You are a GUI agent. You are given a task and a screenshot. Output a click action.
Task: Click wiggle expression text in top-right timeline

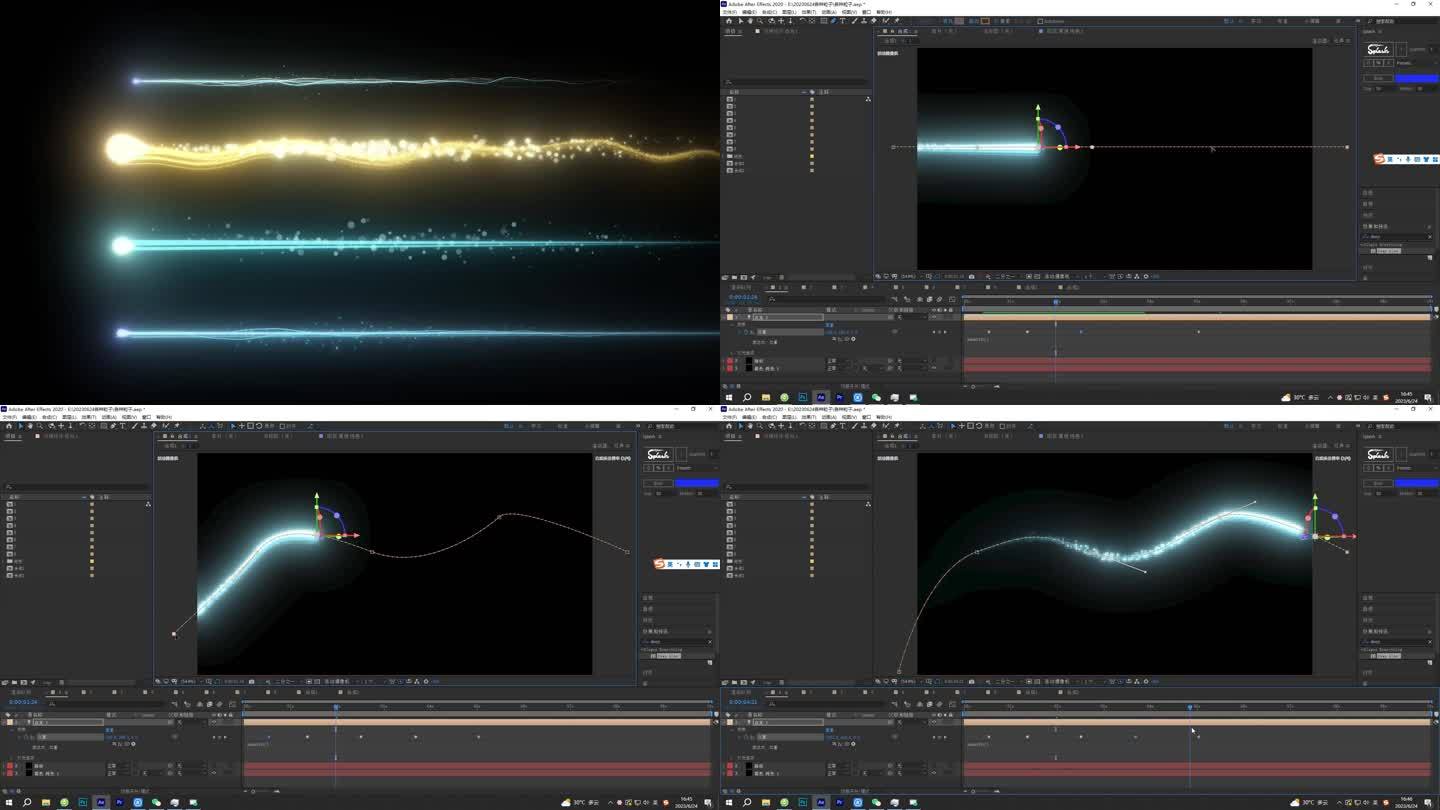(x=979, y=340)
